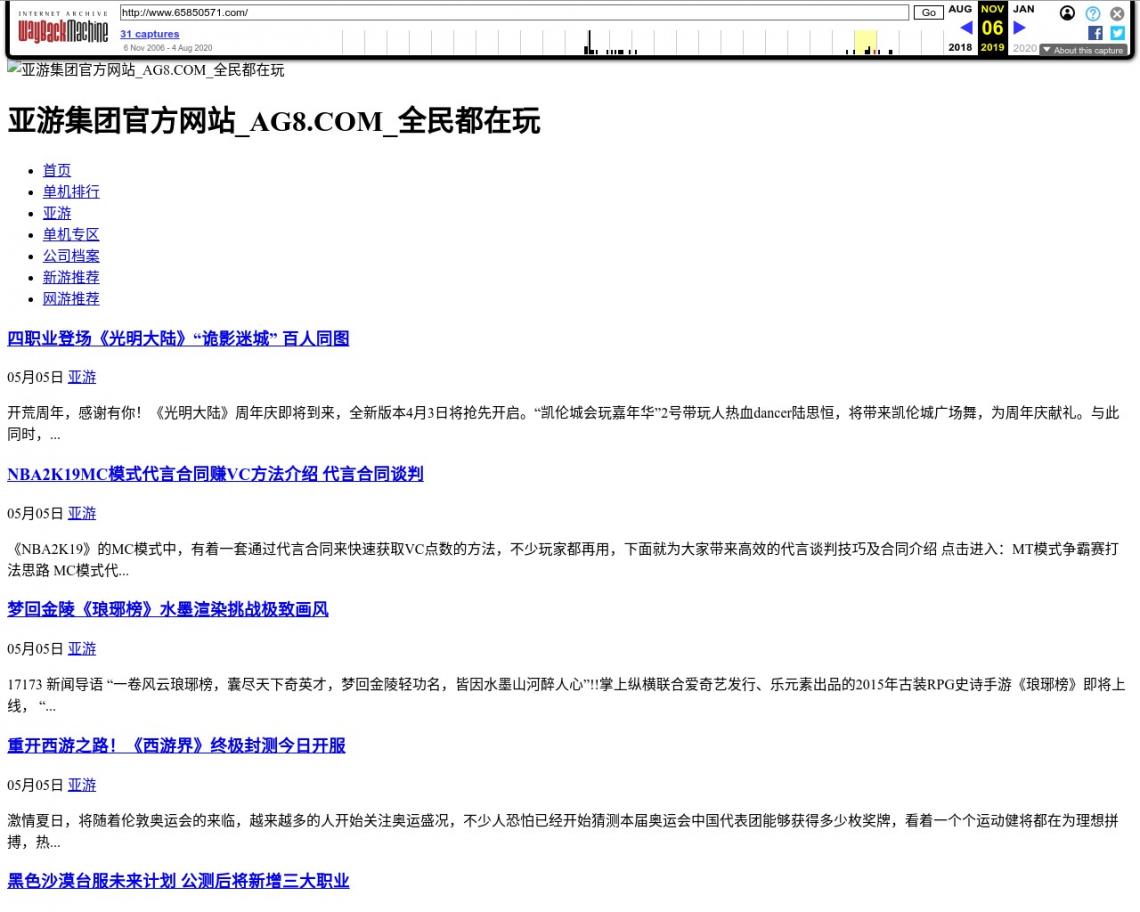This screenshot has width=1140, height=912.
Task: Click 亚游 category link under 光明大陆 article
Action: click(x=82, y=377)
